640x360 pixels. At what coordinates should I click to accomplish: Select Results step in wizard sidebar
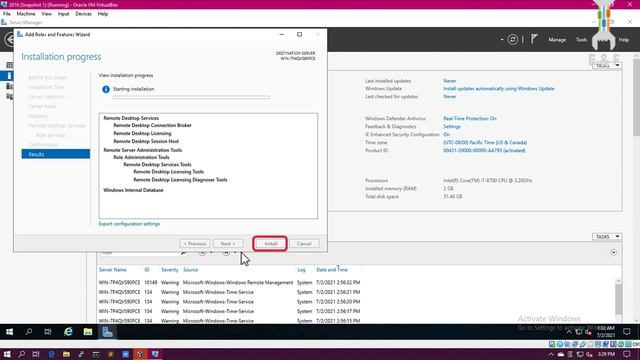click(x=56, y=154)
